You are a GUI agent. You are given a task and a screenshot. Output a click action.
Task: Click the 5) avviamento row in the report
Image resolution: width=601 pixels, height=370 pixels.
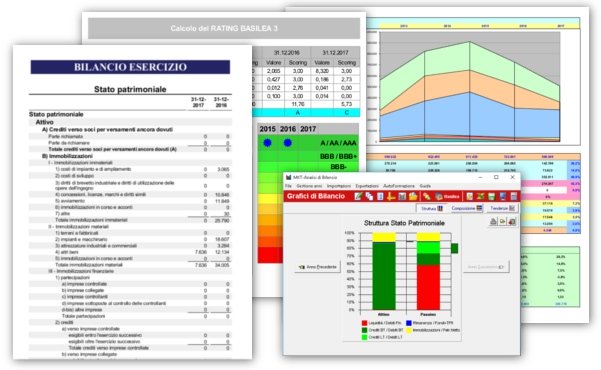(x=130, y=201)
